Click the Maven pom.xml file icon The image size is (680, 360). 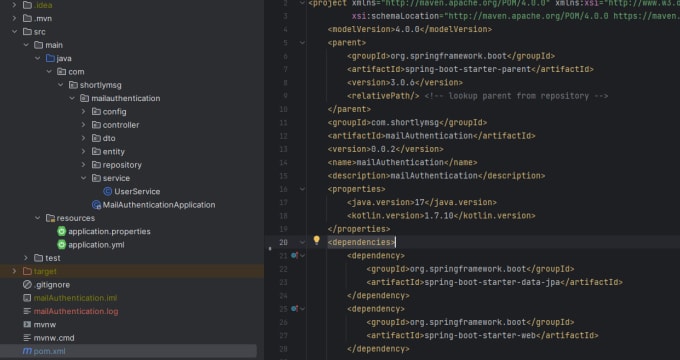[x=27, y=351]
